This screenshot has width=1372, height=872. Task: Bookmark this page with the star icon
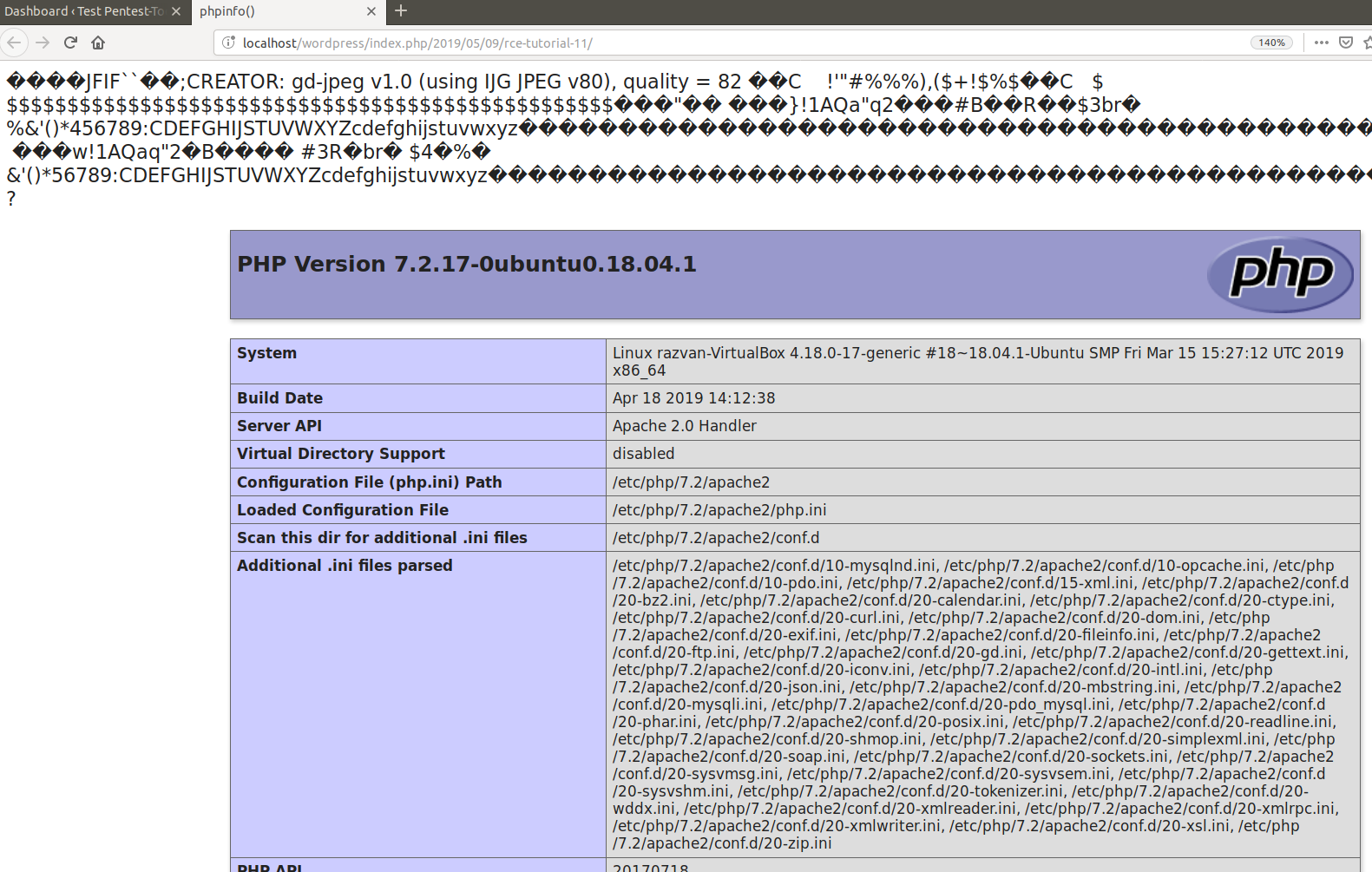[1367, 43]
